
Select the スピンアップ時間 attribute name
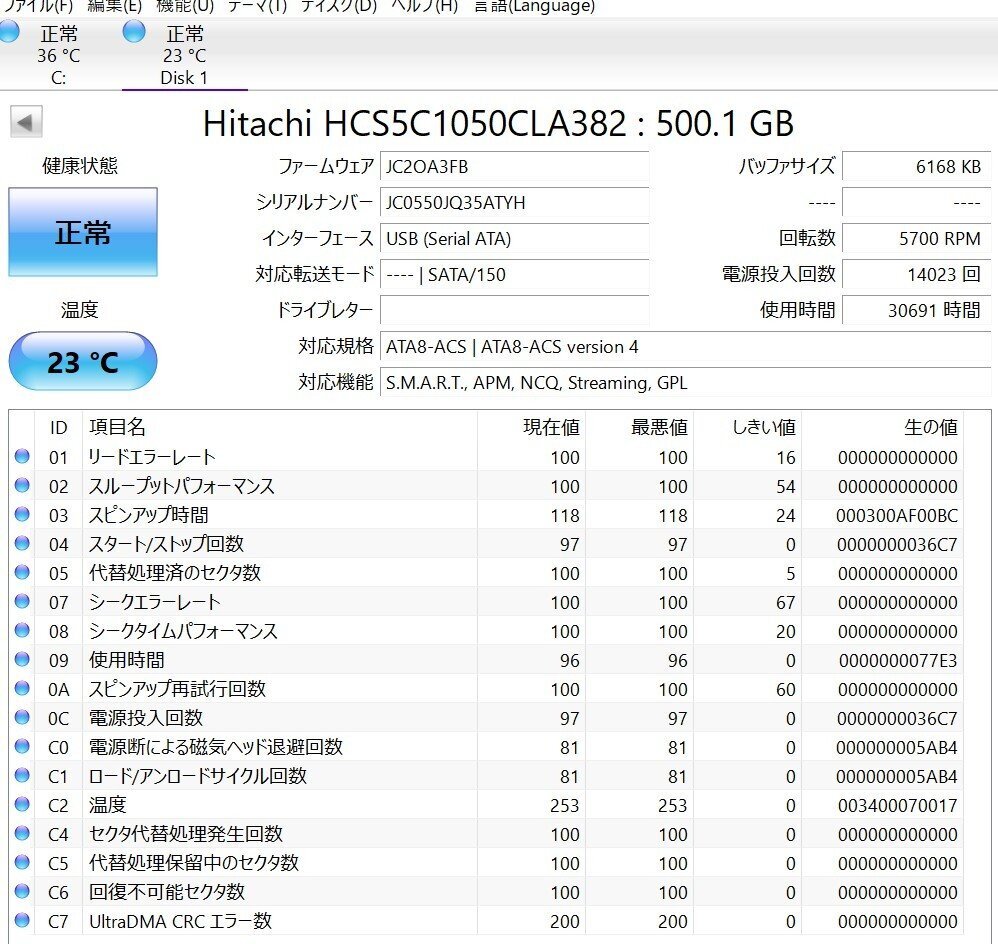pos(149,515)
